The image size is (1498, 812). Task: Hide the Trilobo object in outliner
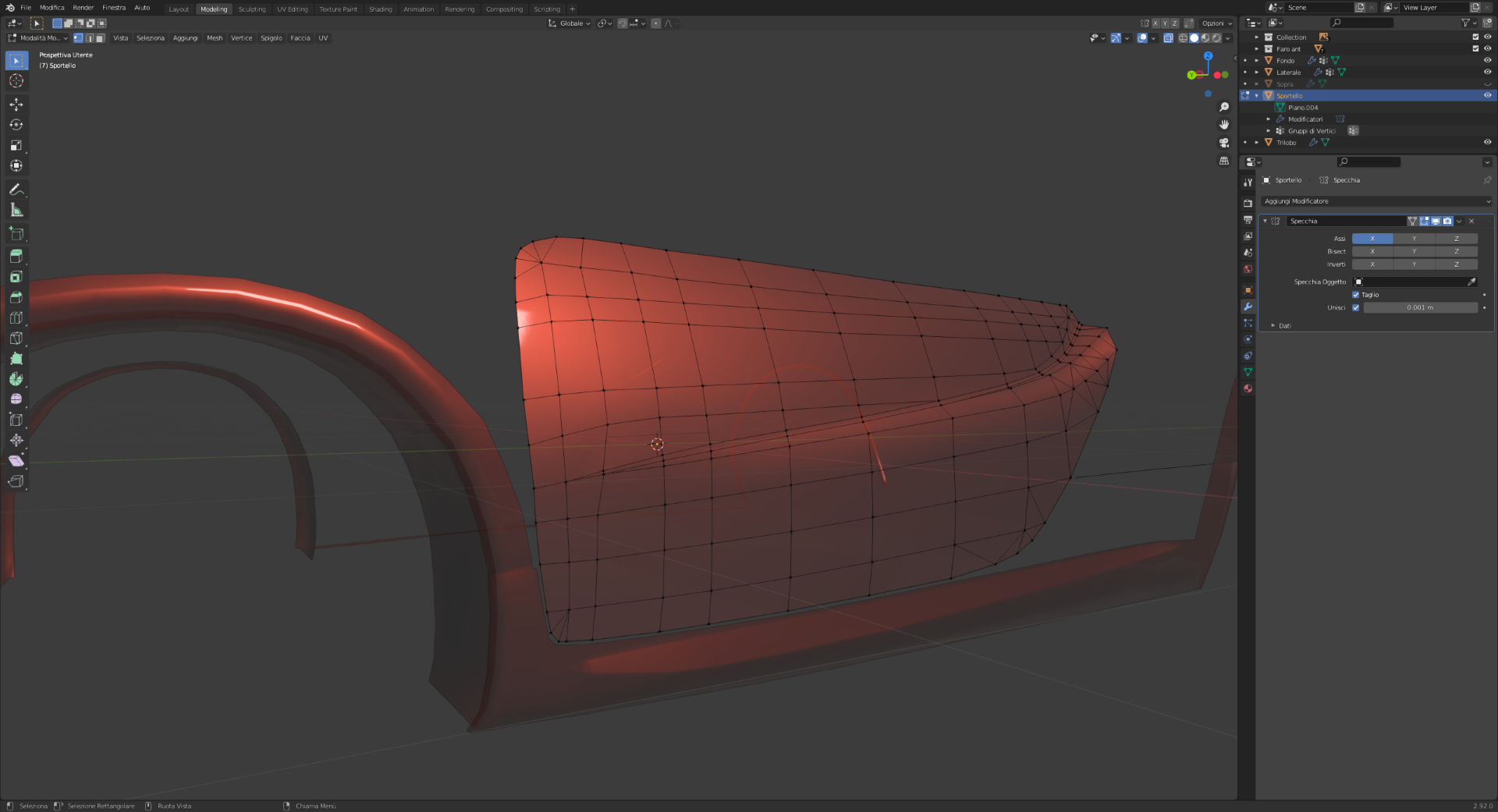tap(1487, 142)
